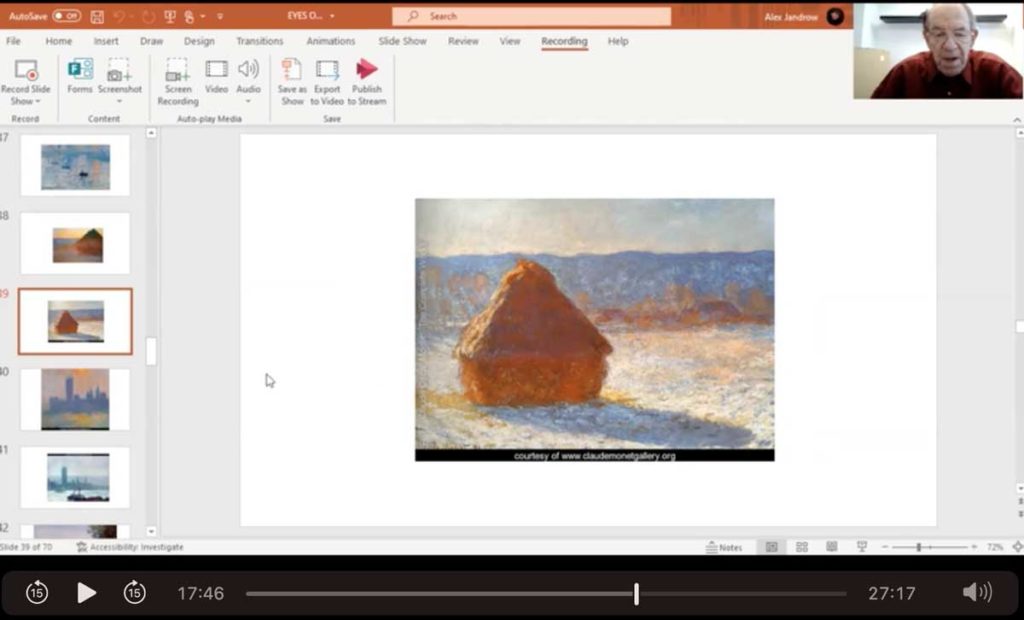Click in the Search box
Image resolution: width=1024 pixels, height=620 pixels.
click(531, 16)
